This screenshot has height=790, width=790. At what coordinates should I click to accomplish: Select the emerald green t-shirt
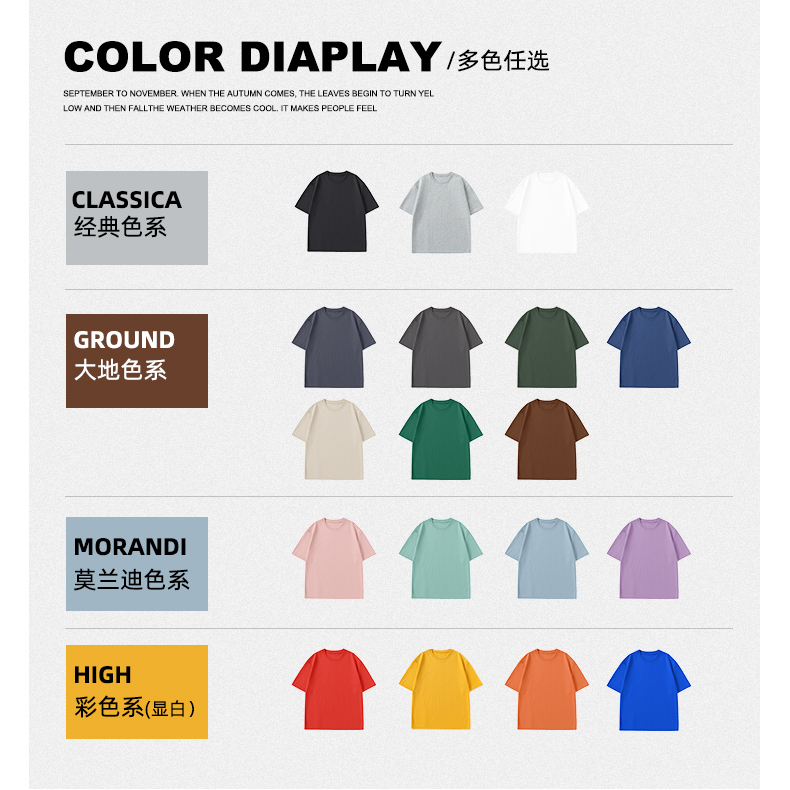click(x=441, y=439)
